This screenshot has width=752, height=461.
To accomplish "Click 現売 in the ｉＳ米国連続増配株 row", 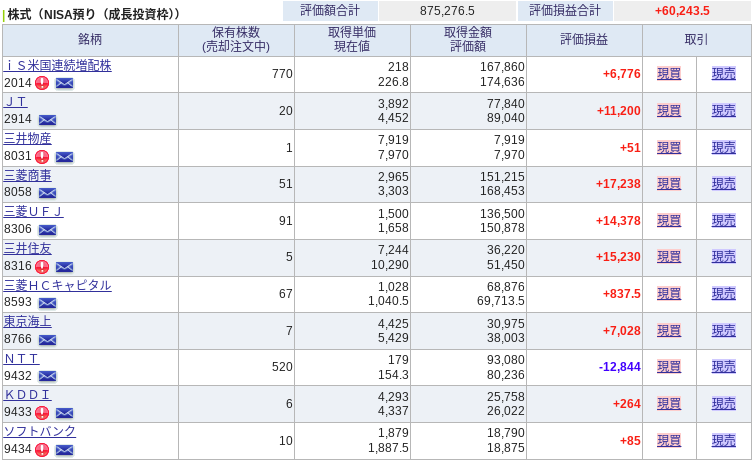I will coord(724,74).
